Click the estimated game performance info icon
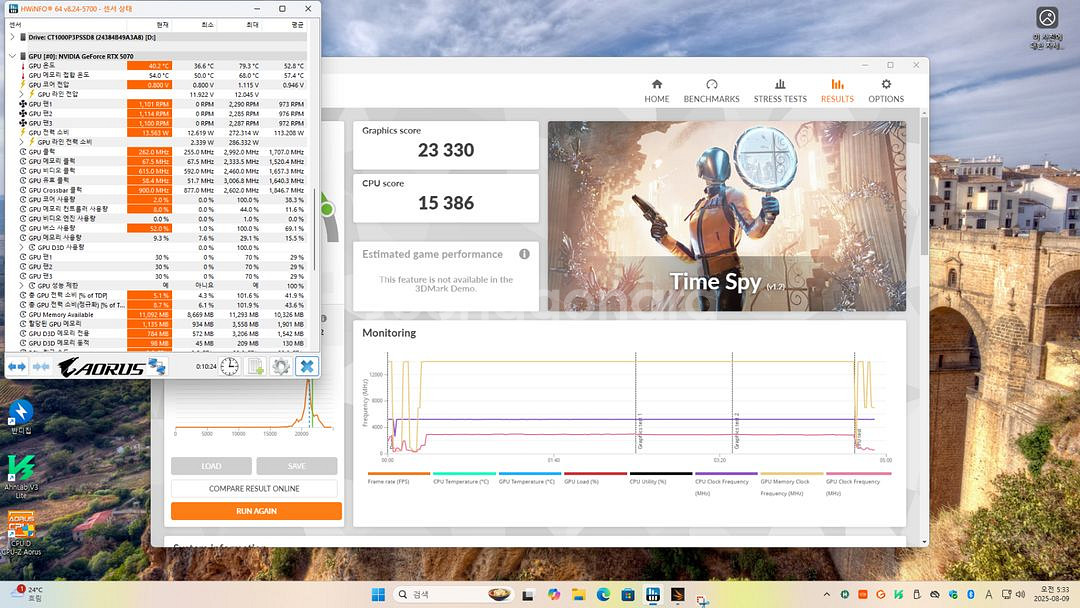The height and width of the screenshot is (608, 1080). coord(524,254)
